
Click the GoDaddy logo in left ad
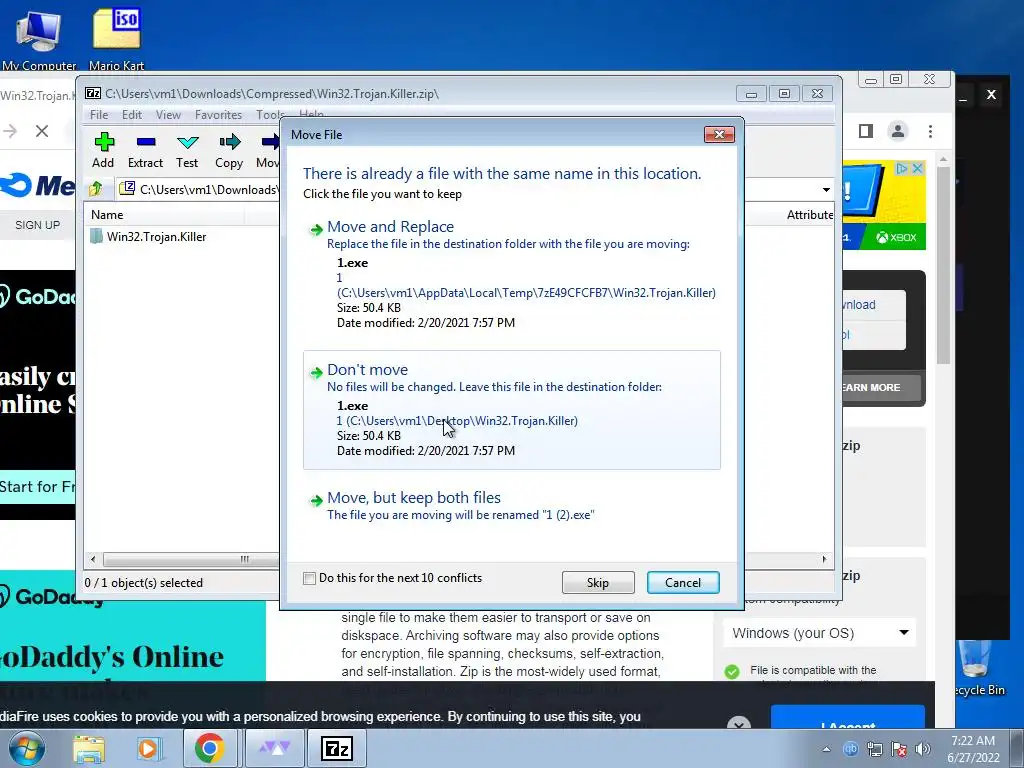pos(38,296)
